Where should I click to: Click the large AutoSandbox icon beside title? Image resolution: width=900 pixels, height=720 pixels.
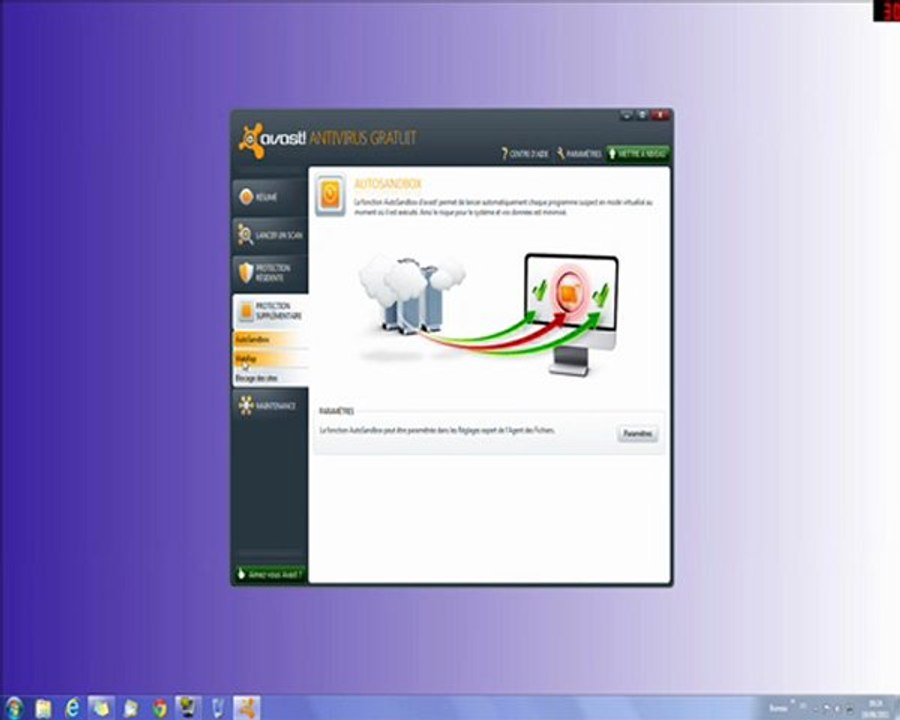(330, 196)
